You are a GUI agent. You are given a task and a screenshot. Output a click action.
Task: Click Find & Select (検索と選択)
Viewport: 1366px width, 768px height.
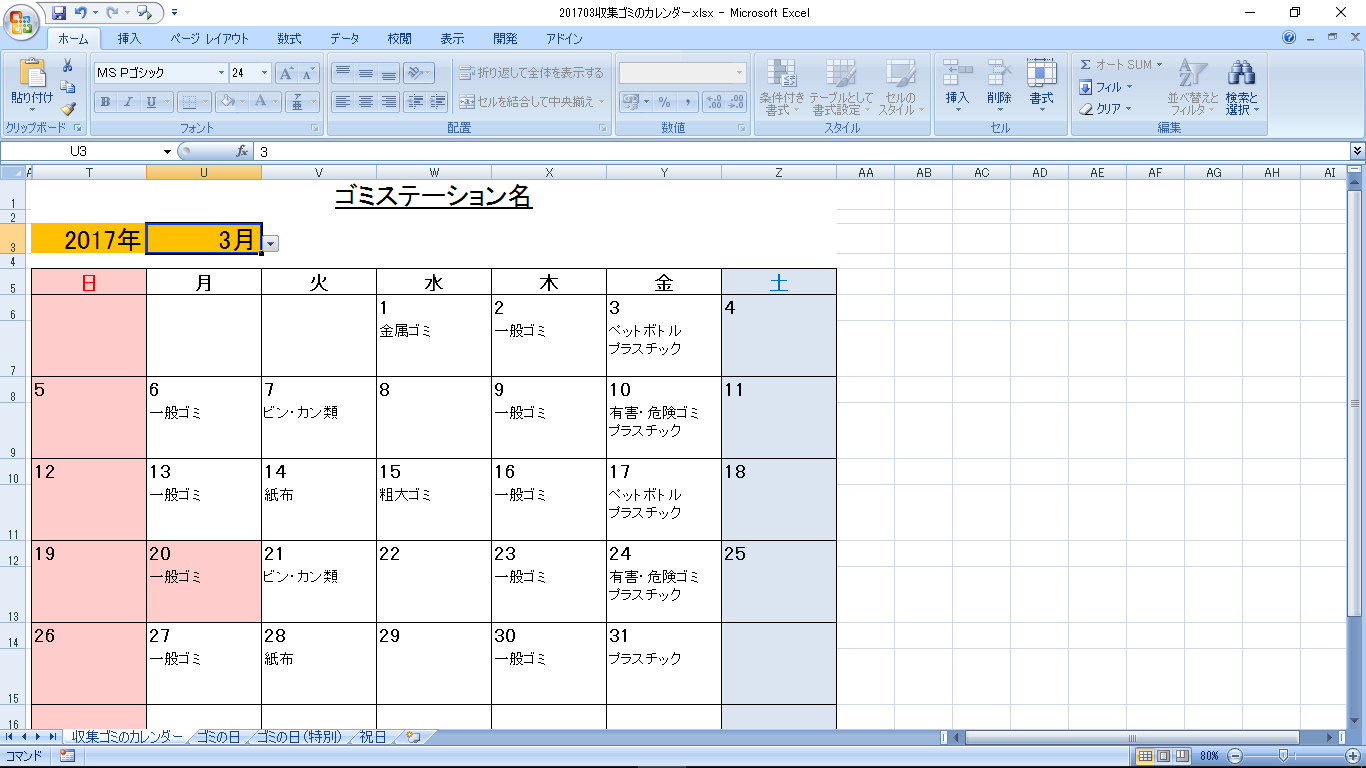[1242, 86]
